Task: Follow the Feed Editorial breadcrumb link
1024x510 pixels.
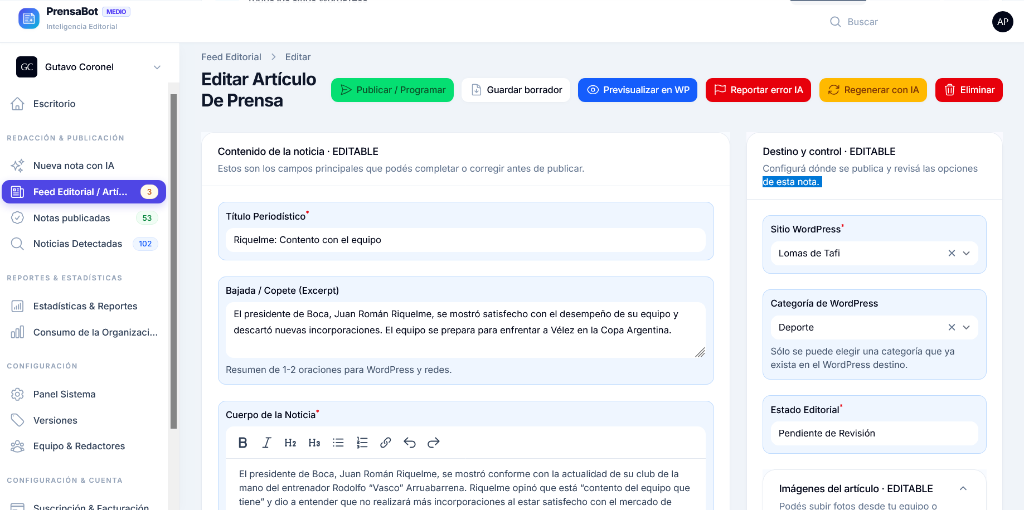Action: click(x=231, y=57)
